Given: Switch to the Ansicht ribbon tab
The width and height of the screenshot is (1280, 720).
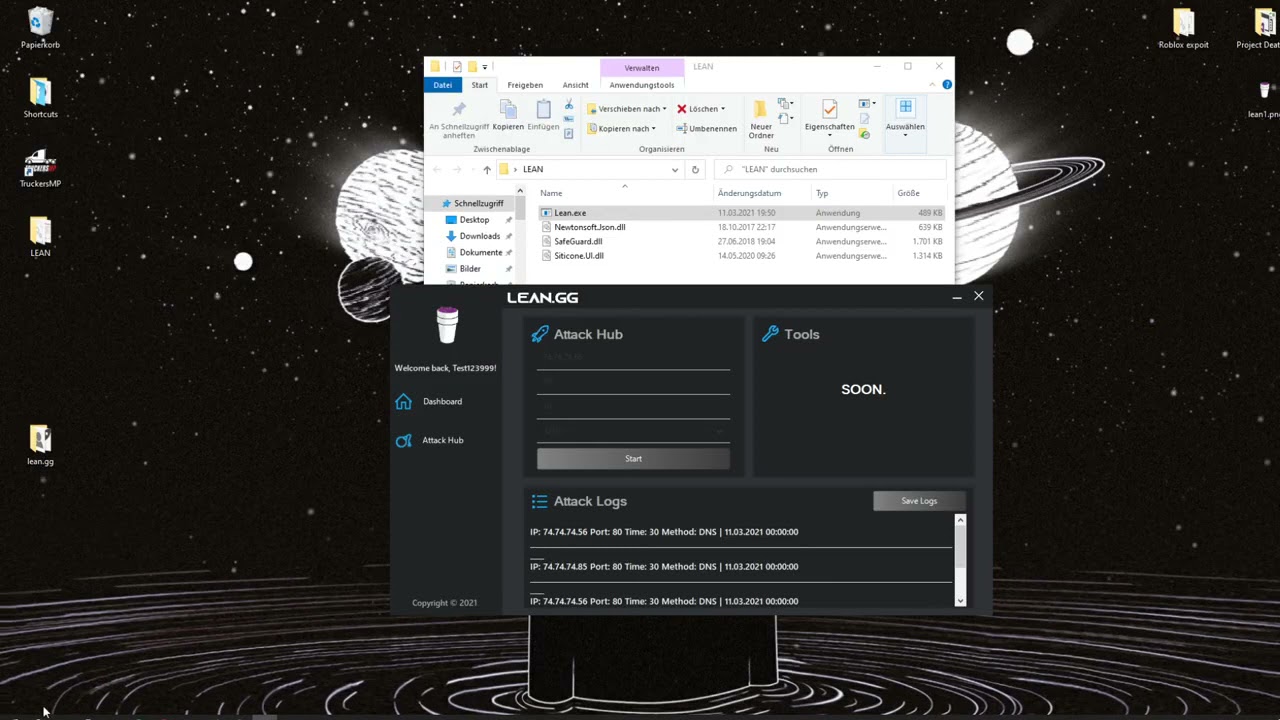Looking at the screenshot, I should coord(576,85).
